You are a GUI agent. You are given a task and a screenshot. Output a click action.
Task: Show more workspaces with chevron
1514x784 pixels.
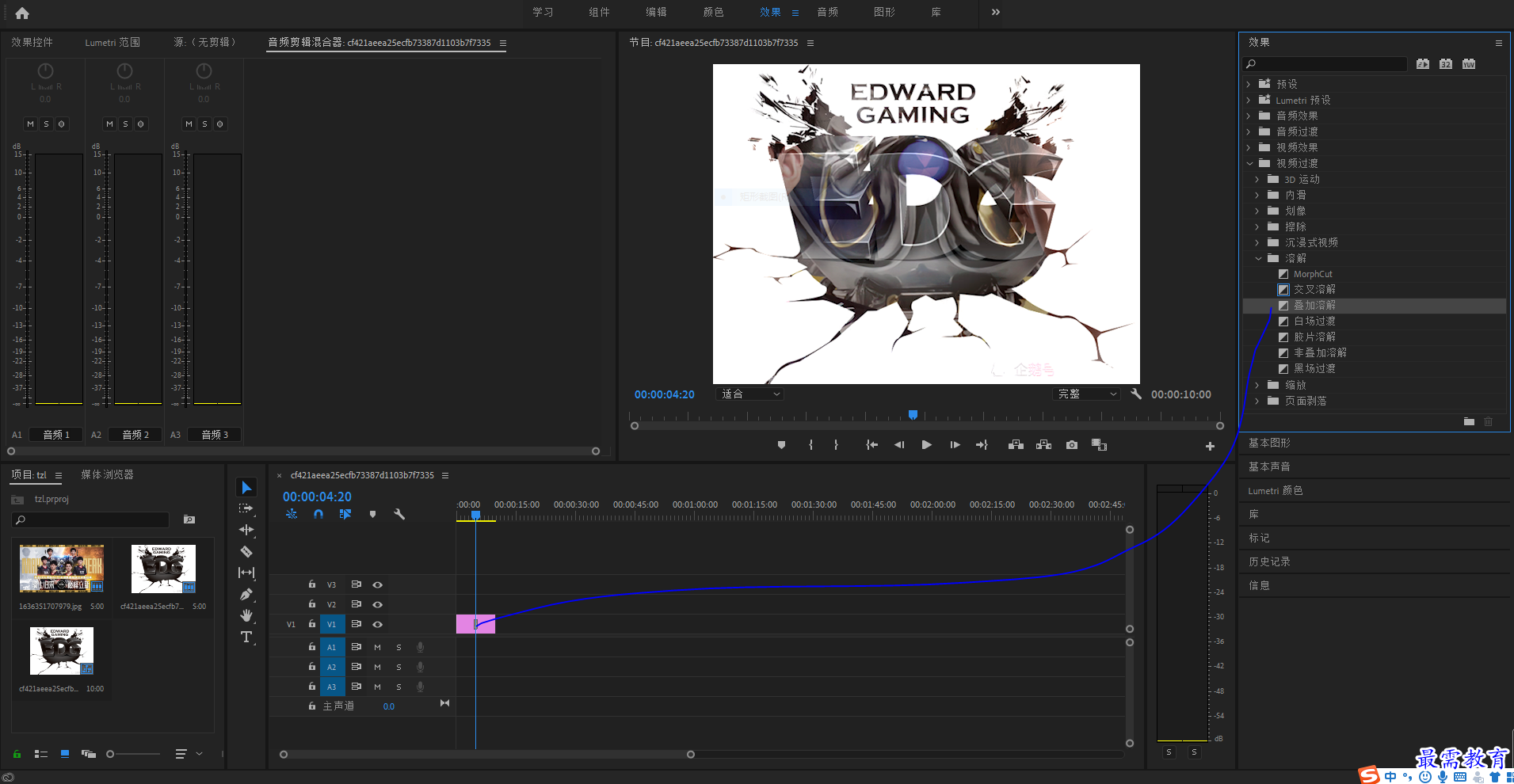(x=995, y=12)
